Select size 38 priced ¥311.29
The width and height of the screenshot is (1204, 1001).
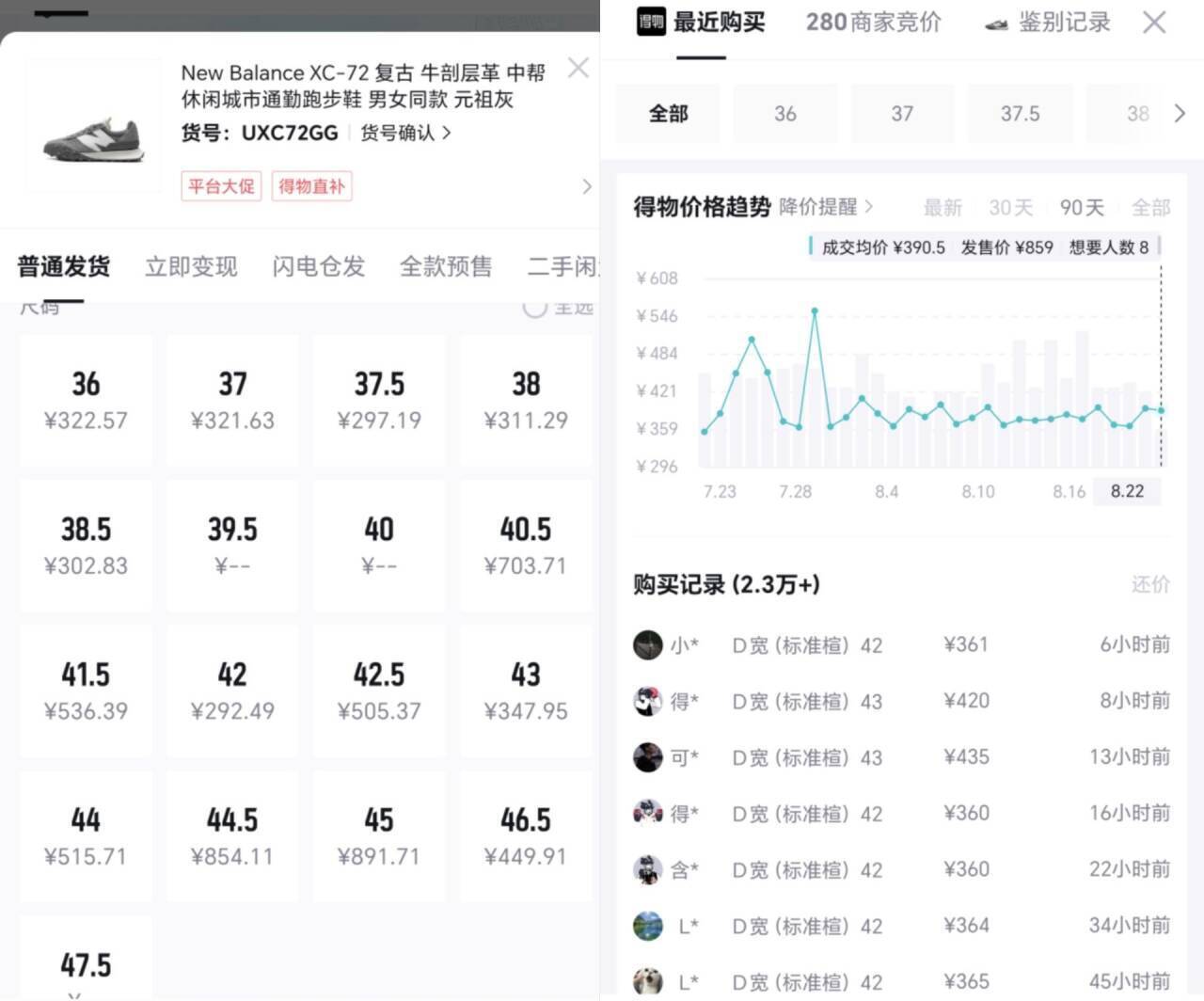[526, 400]
